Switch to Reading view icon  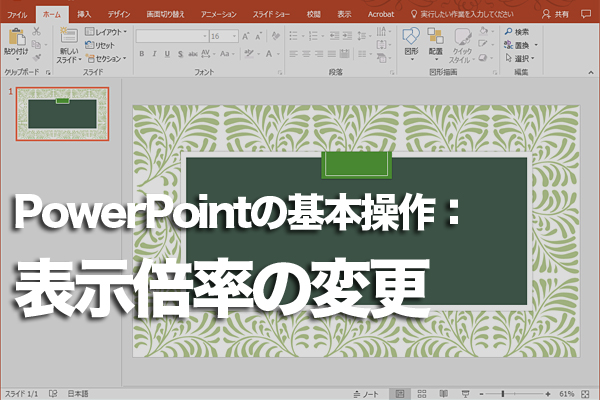pyautogui.click(x=443, y=394)
